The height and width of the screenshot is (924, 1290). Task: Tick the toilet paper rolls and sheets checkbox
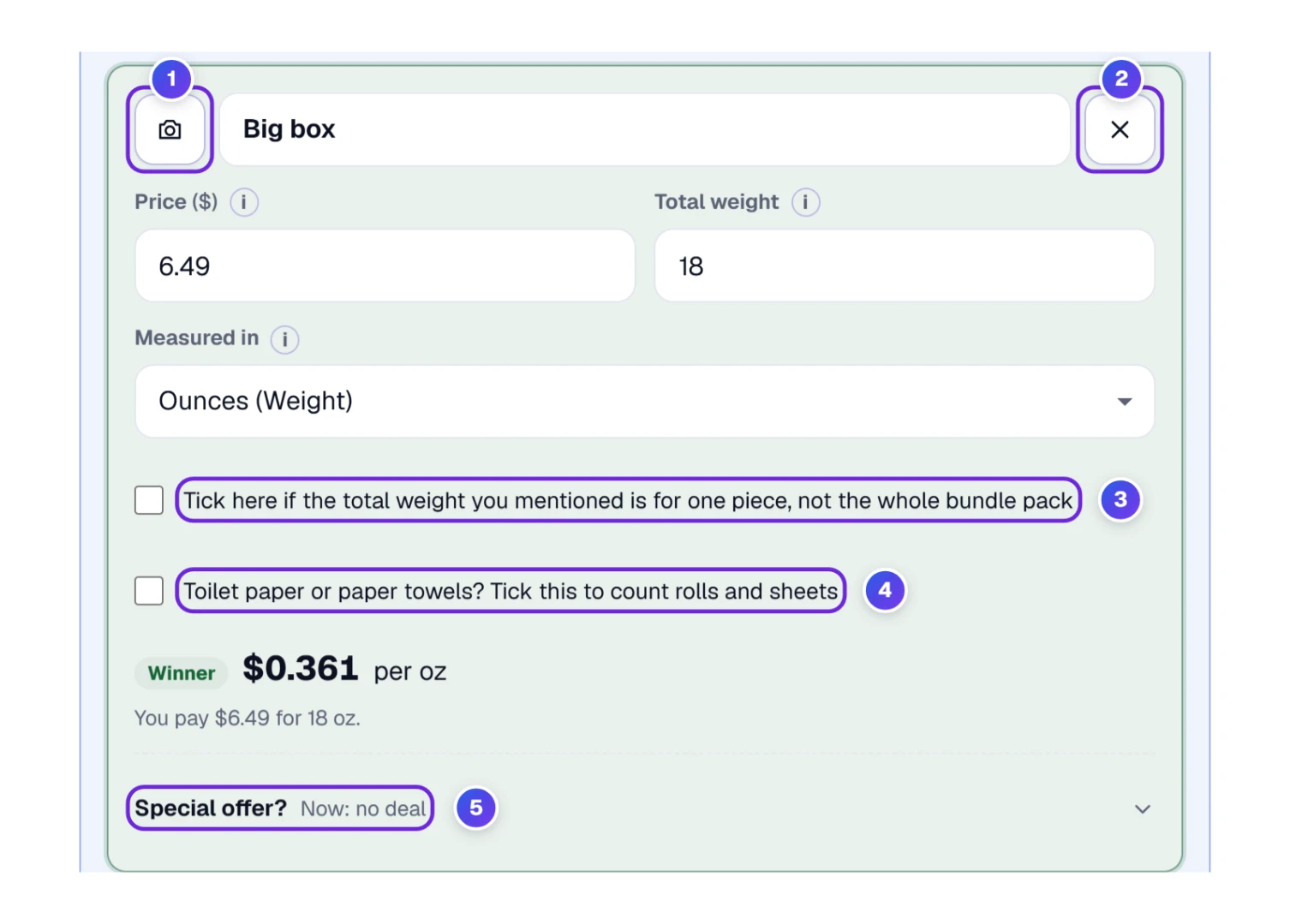[149, 591]
